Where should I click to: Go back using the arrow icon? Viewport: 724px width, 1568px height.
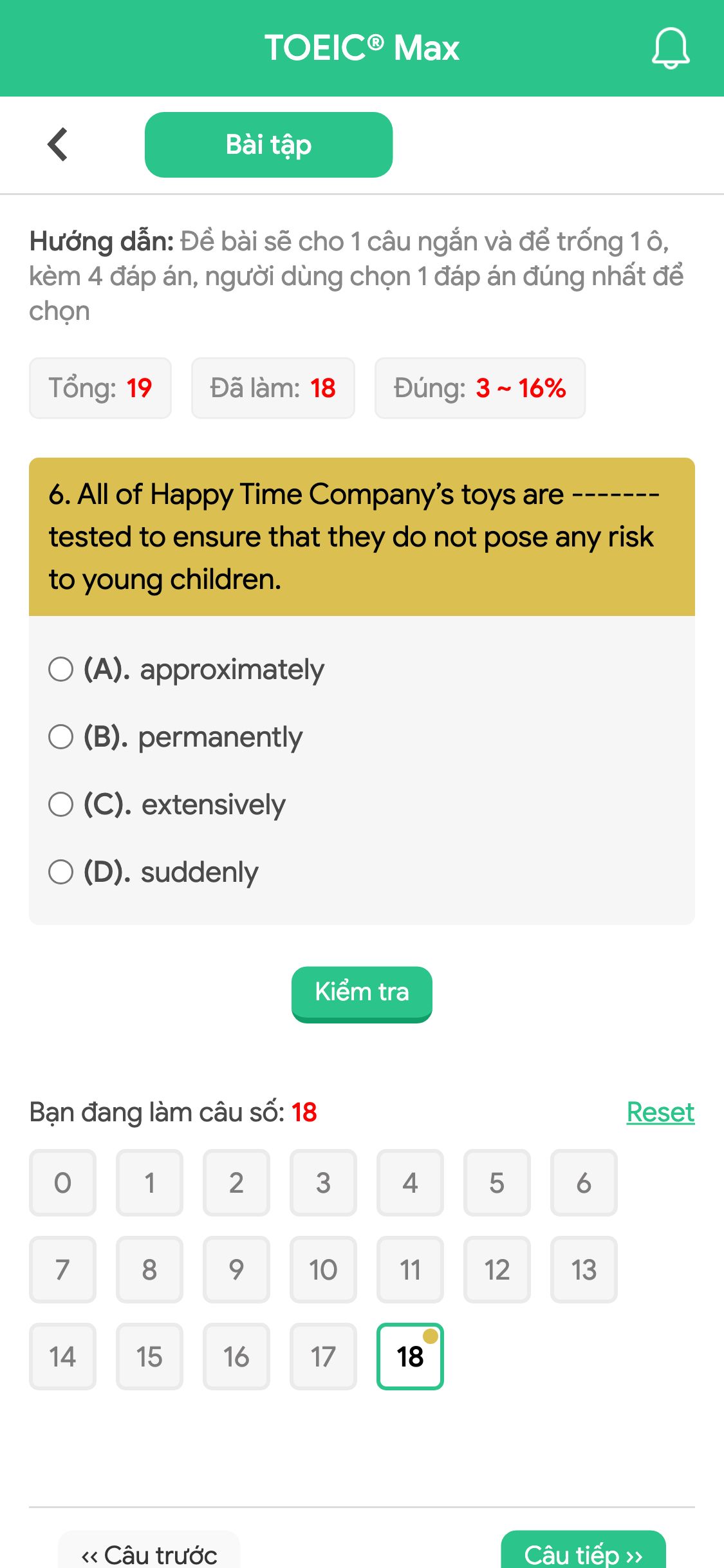pyautogui.click(x=57, y=144)
